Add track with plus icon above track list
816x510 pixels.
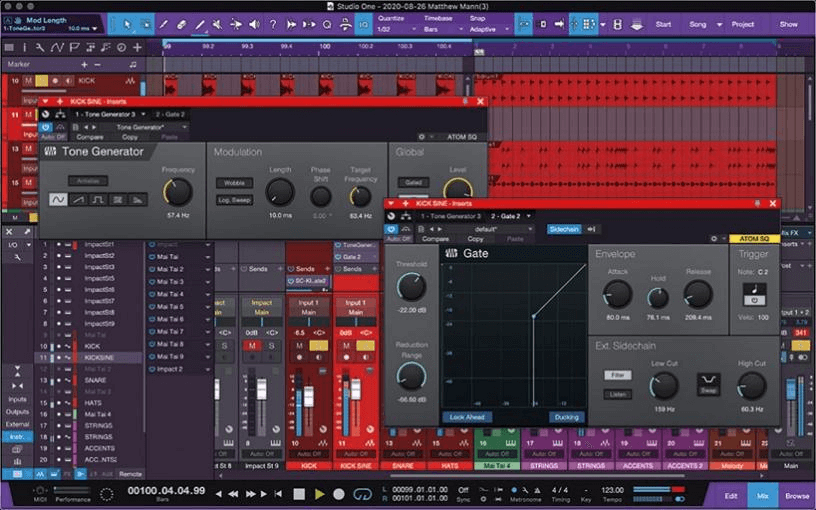137,47
